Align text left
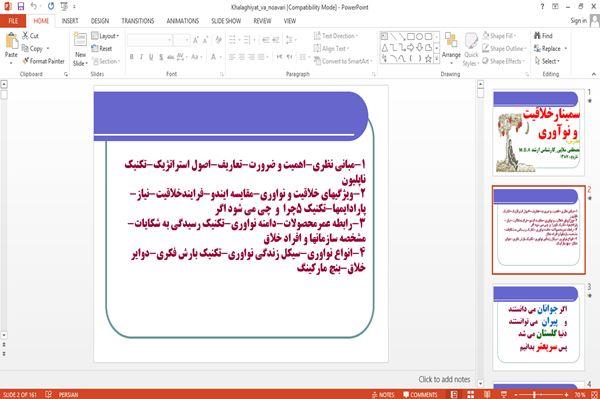The image size is (600, 399). (232, 57)
